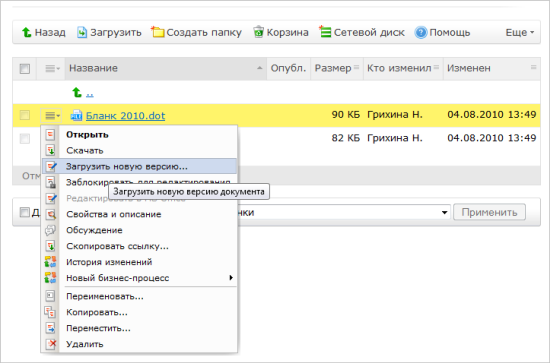
Task: Click the download icon beside Скачать
Action: [x=50, y=150]
